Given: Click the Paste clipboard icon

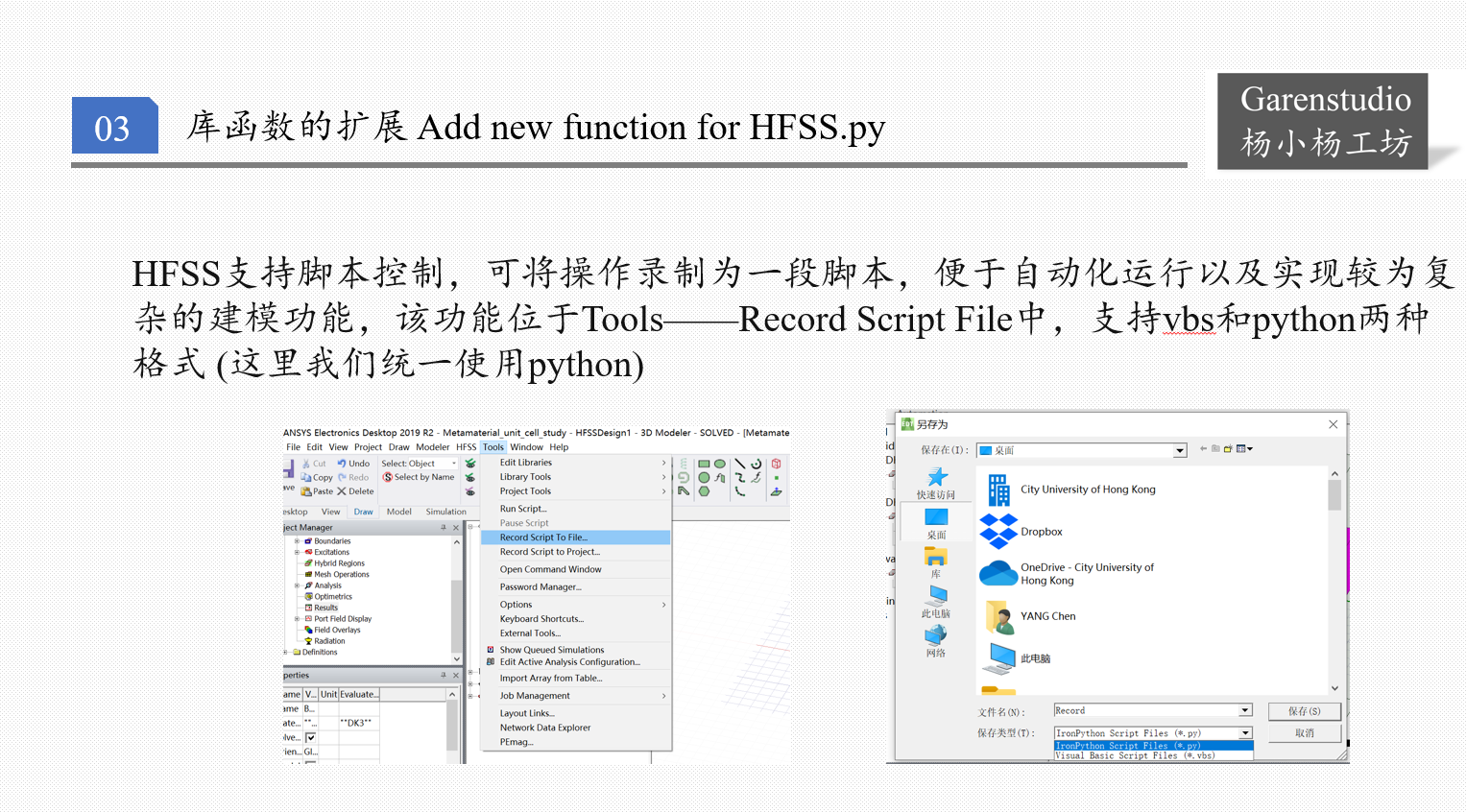Looking at the screenshot, I should click(306, 491).
